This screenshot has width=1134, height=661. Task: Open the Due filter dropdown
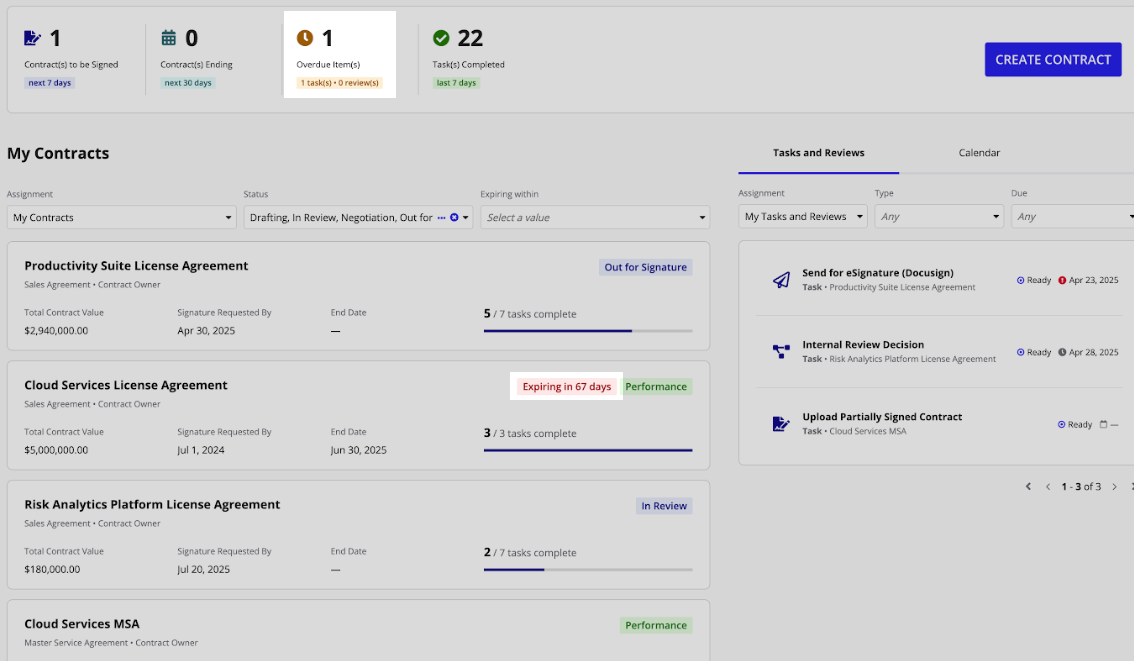point(1073,216)
